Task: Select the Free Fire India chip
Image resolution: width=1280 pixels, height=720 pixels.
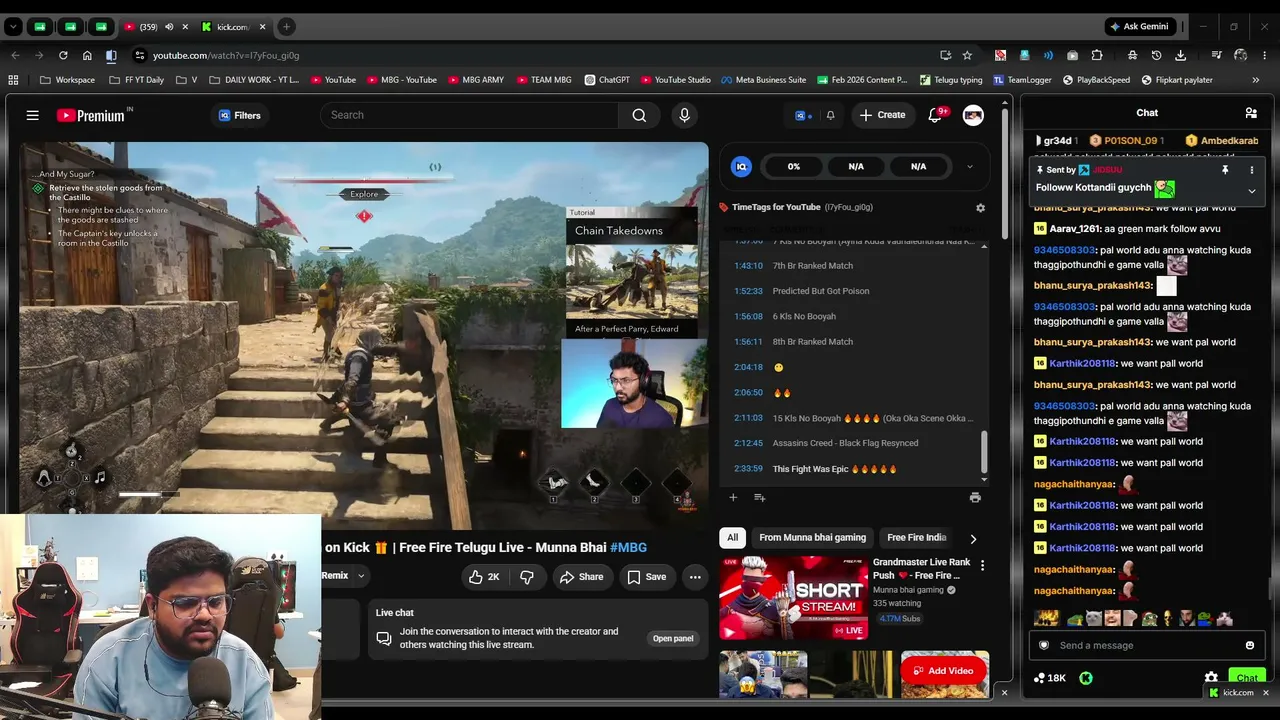Action: 916,538
